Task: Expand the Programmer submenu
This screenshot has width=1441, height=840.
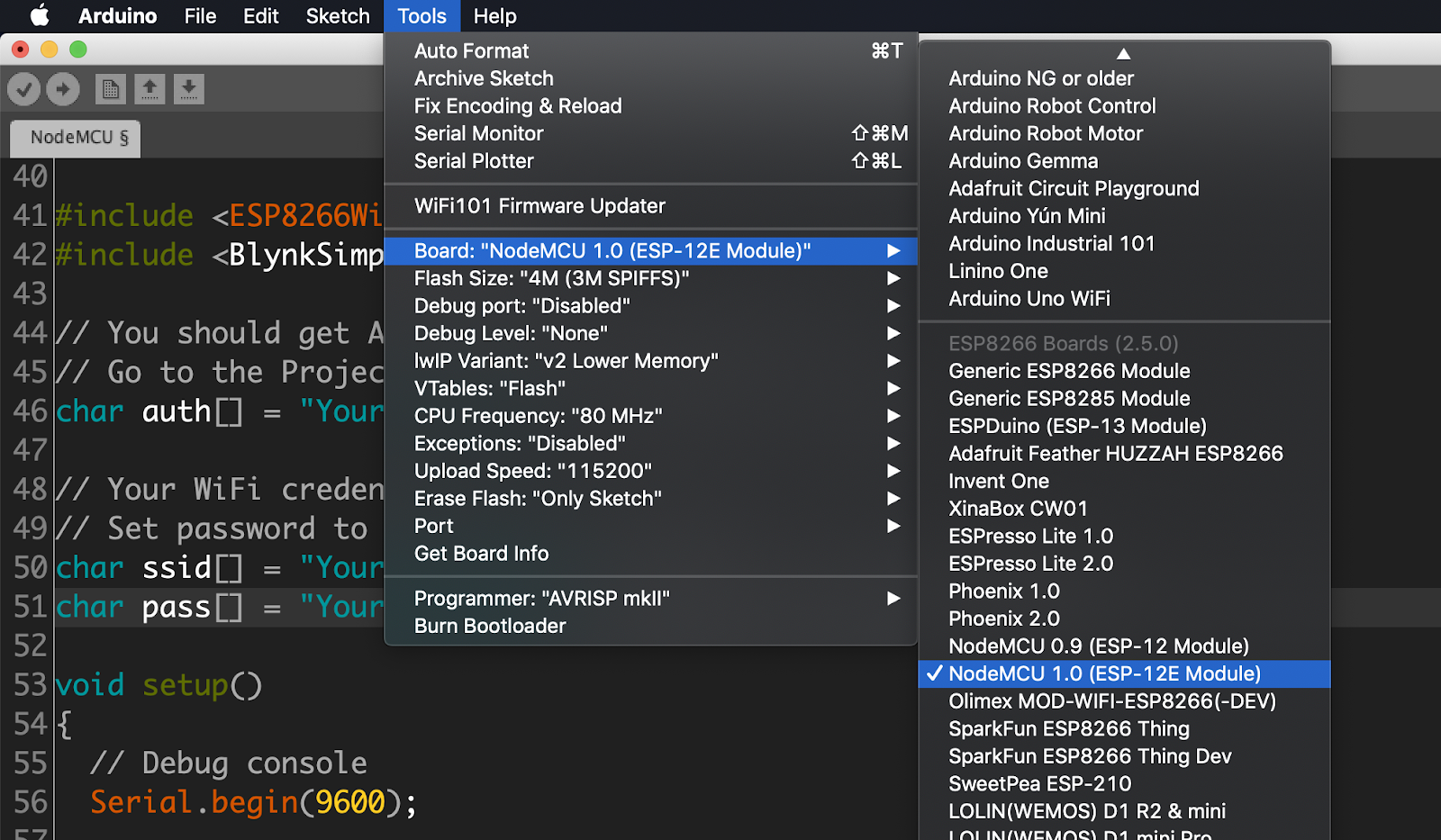Action: [x=650, y=599]
